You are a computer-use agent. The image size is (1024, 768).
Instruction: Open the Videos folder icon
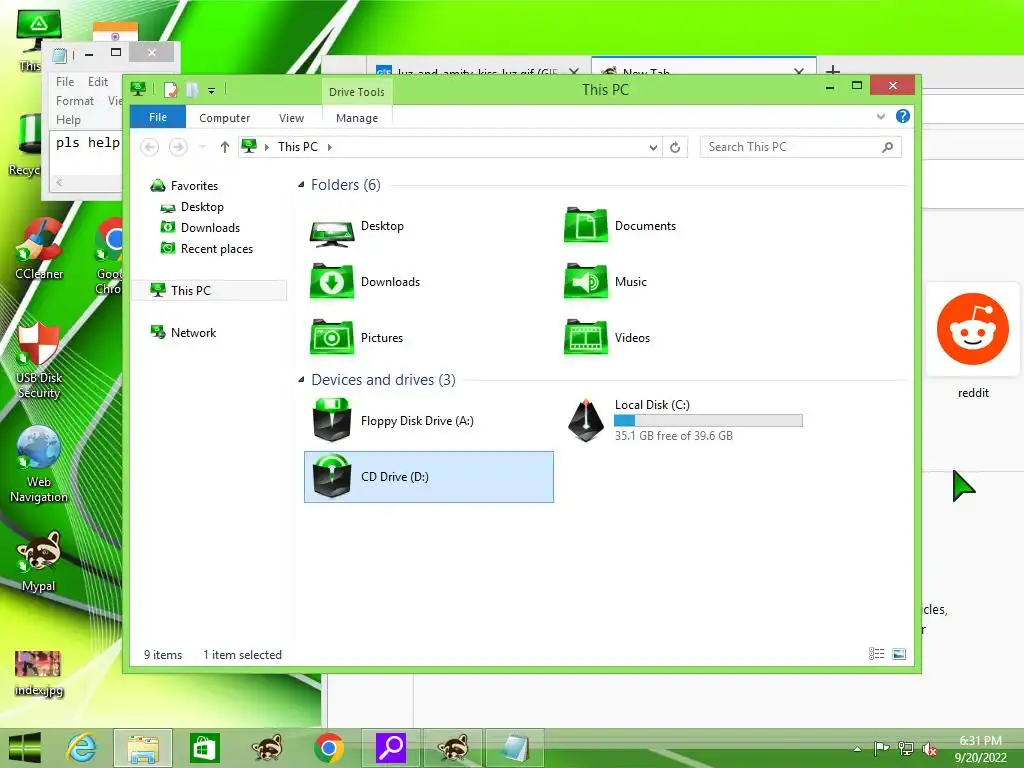point(586,337)
